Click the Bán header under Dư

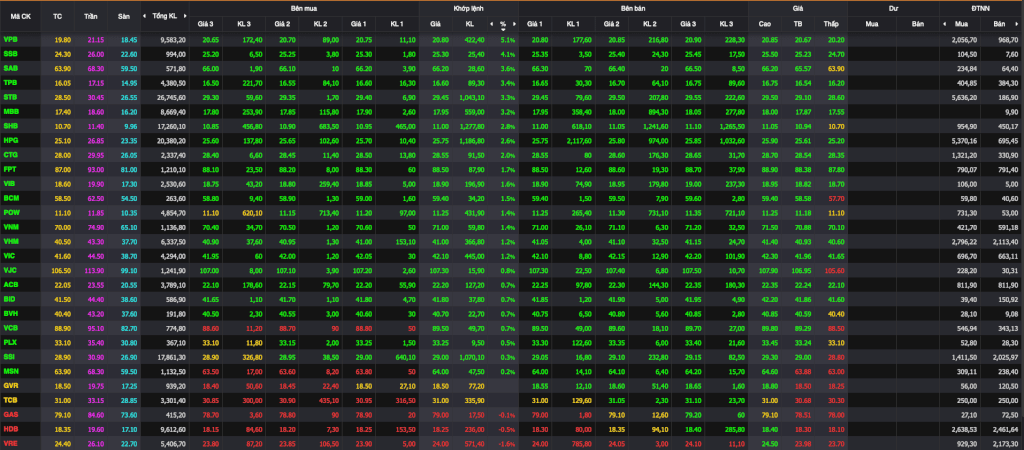(x=919, y=24)
